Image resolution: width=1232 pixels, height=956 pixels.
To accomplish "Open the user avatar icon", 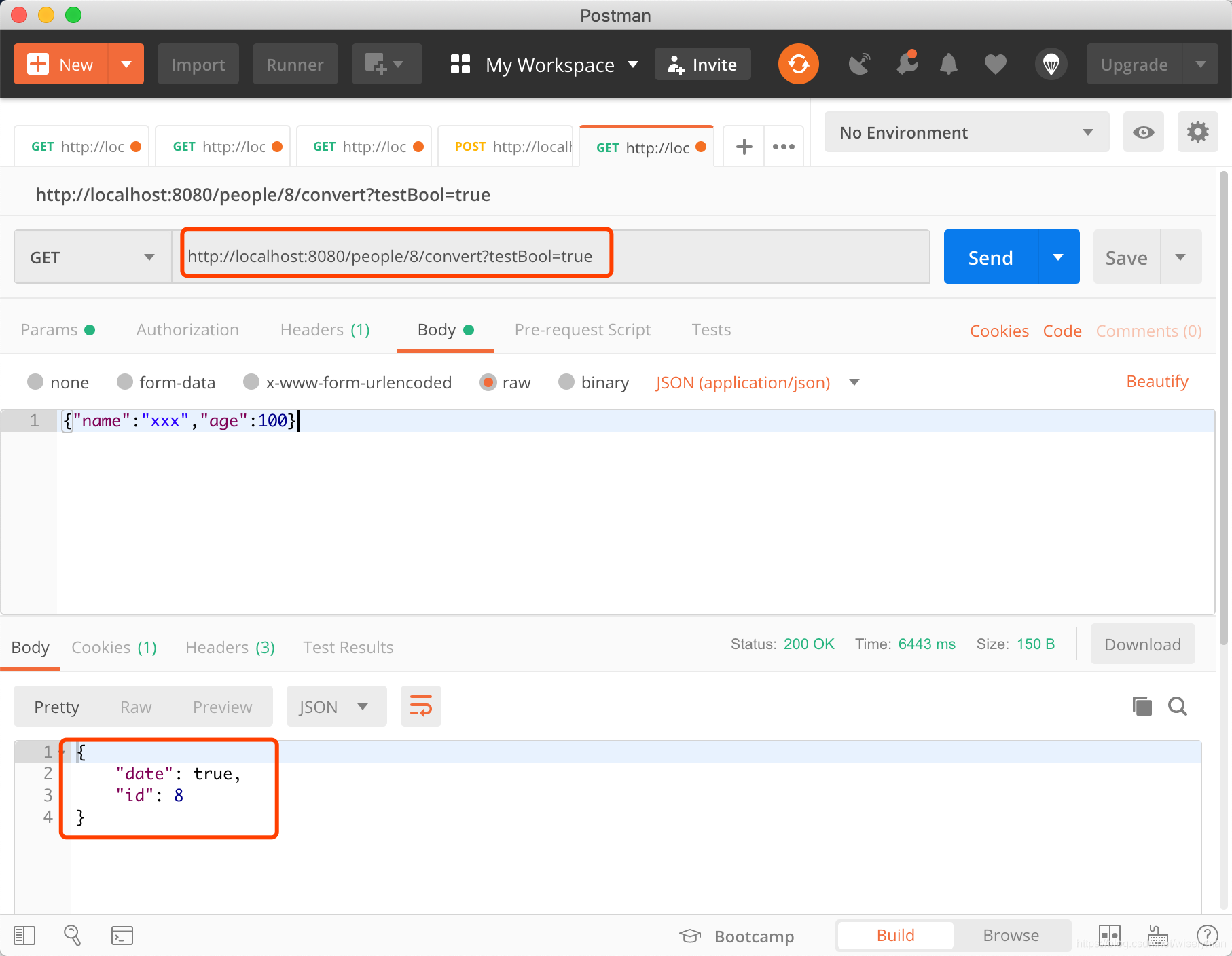I will [x=1051, y=65].
